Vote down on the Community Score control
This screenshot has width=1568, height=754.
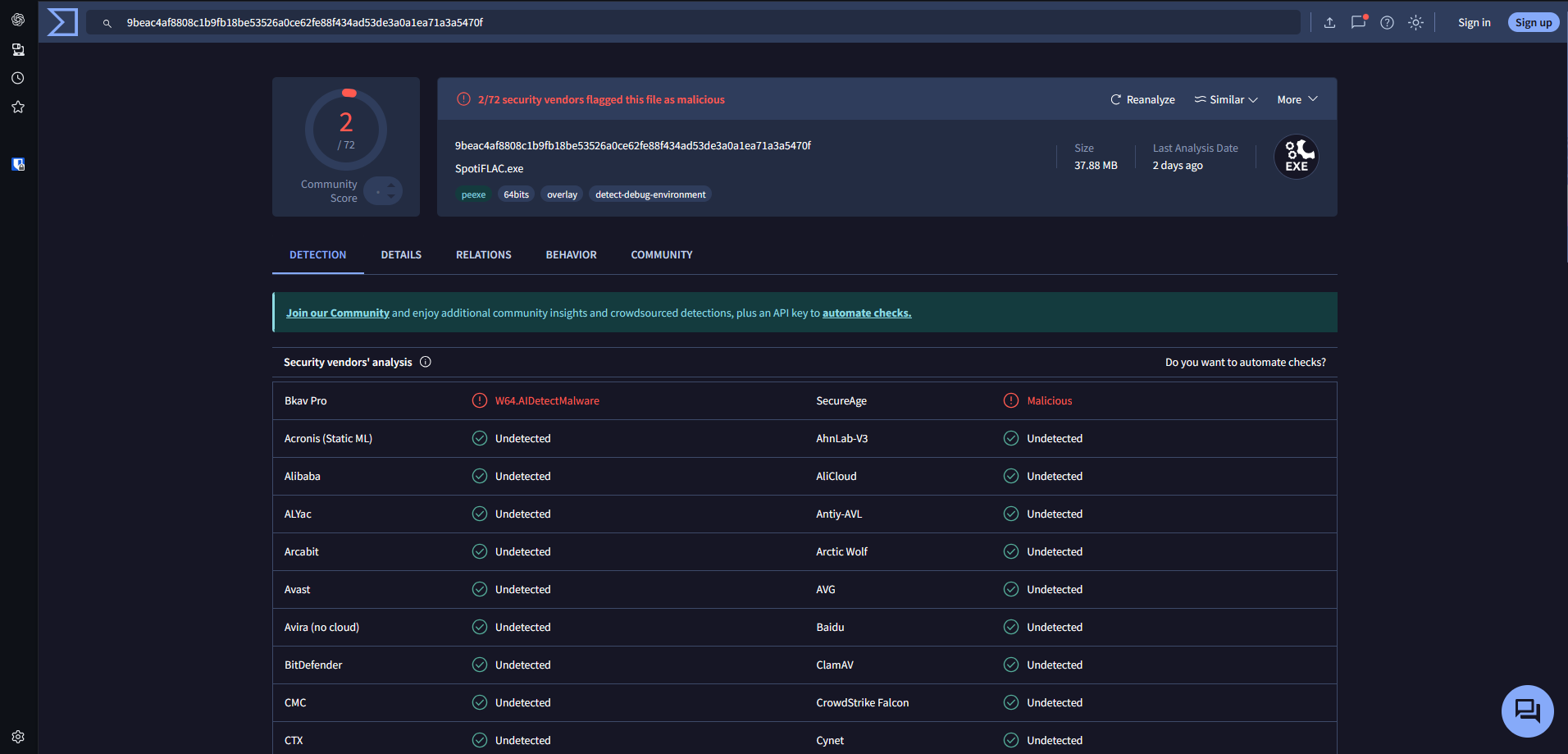pyautogui.click(x=391, y=196)
